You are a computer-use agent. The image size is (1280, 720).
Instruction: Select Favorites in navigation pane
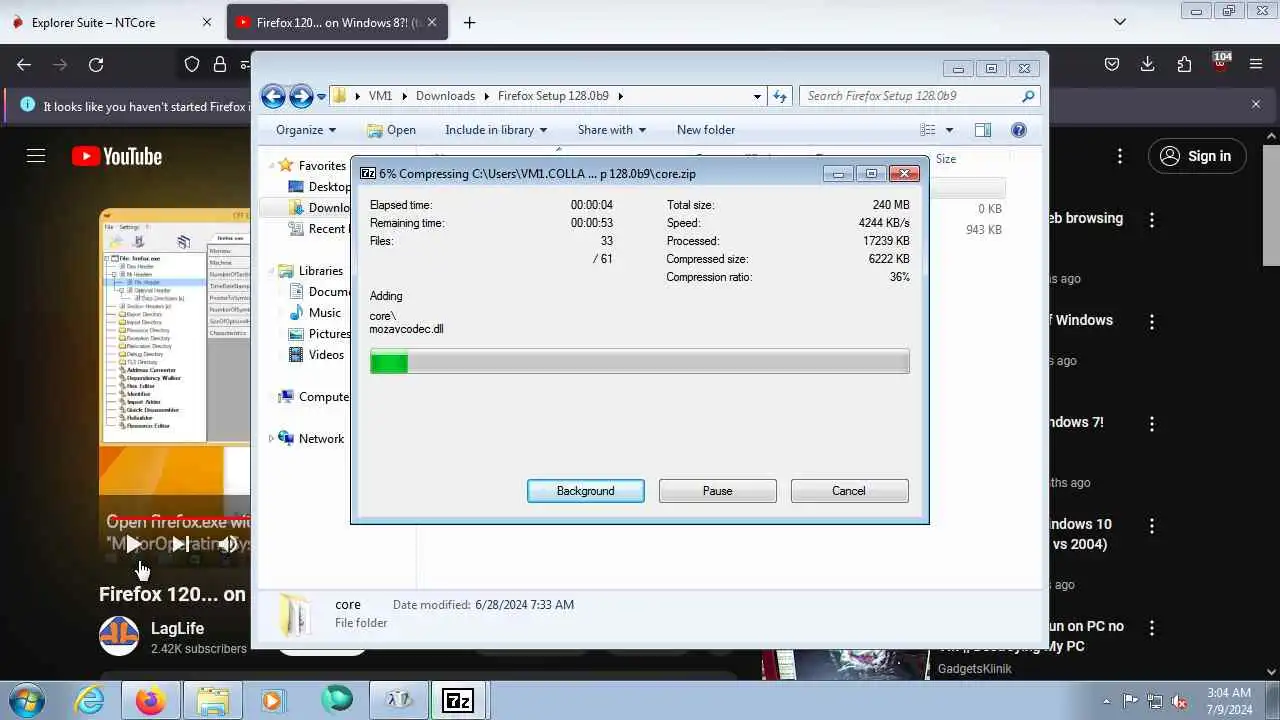[321, 166]
